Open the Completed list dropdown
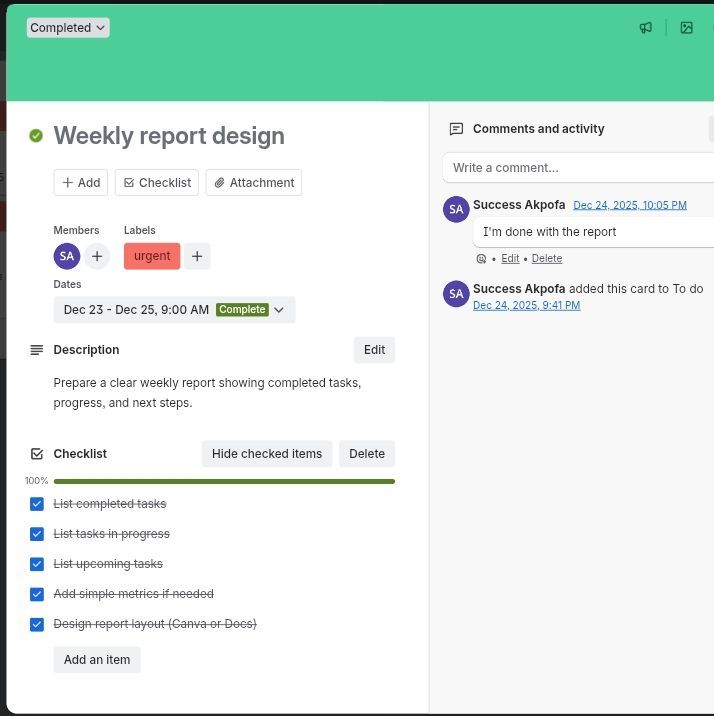The width and height of the screenshot is (714, 716). click(x=68, y=28)
